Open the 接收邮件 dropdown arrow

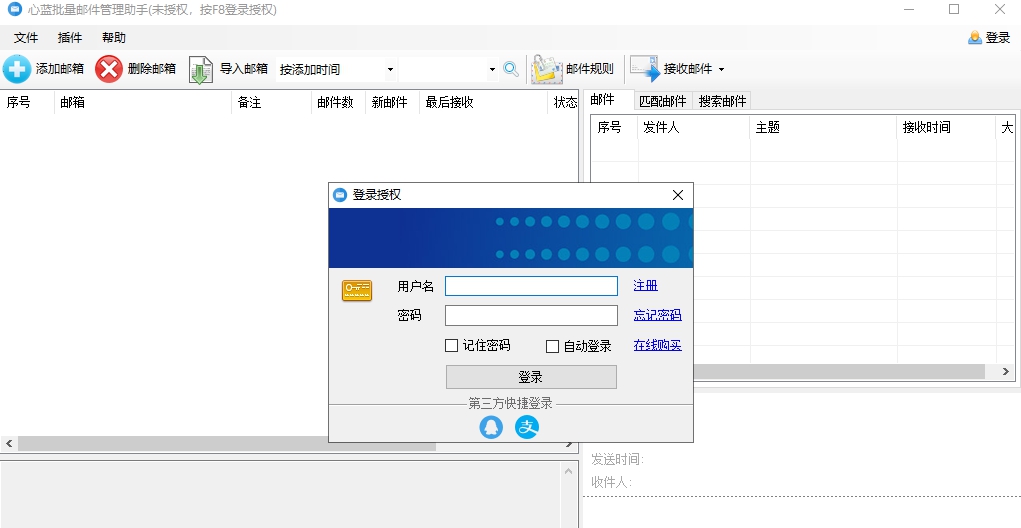(721, 70)
